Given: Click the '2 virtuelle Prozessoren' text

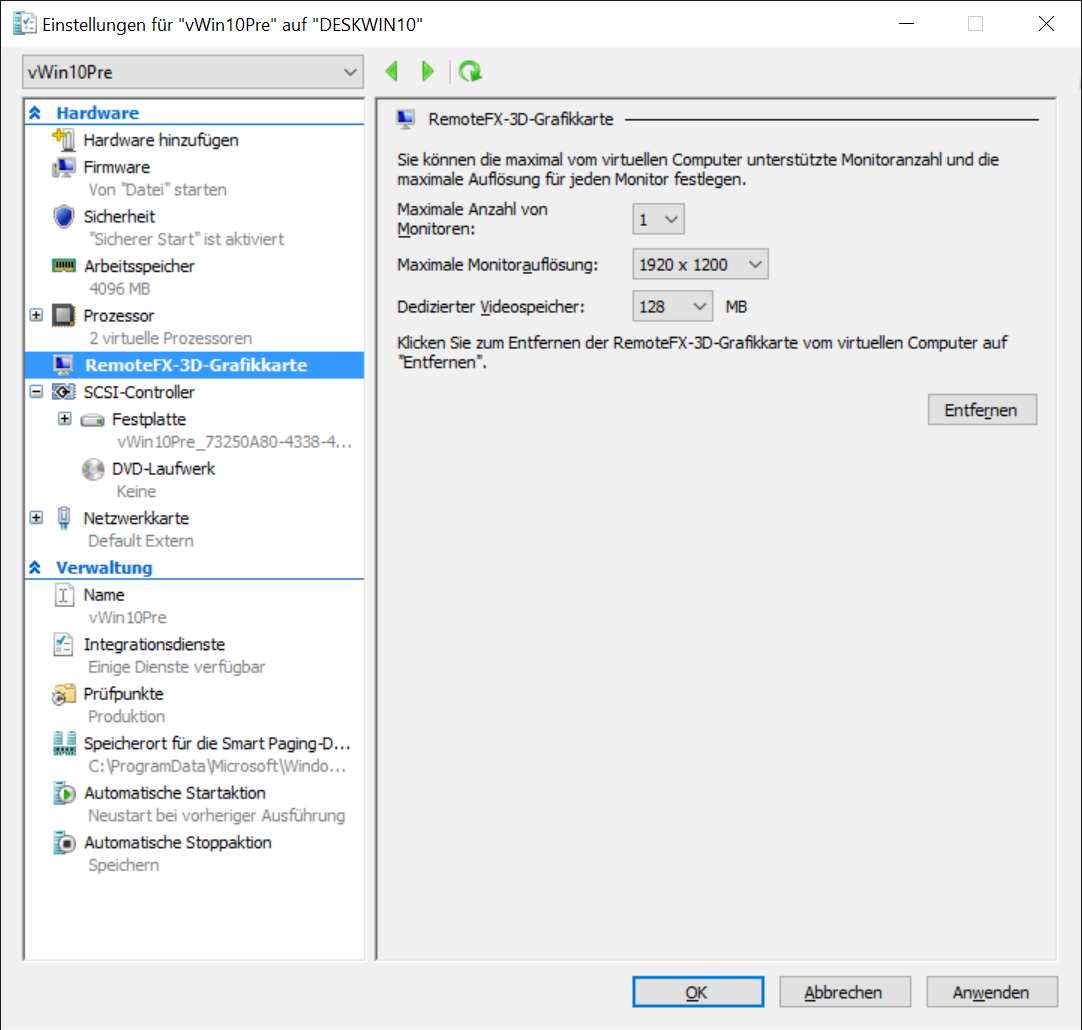Looking at the screenshot, I should click(x=170, y=338).
